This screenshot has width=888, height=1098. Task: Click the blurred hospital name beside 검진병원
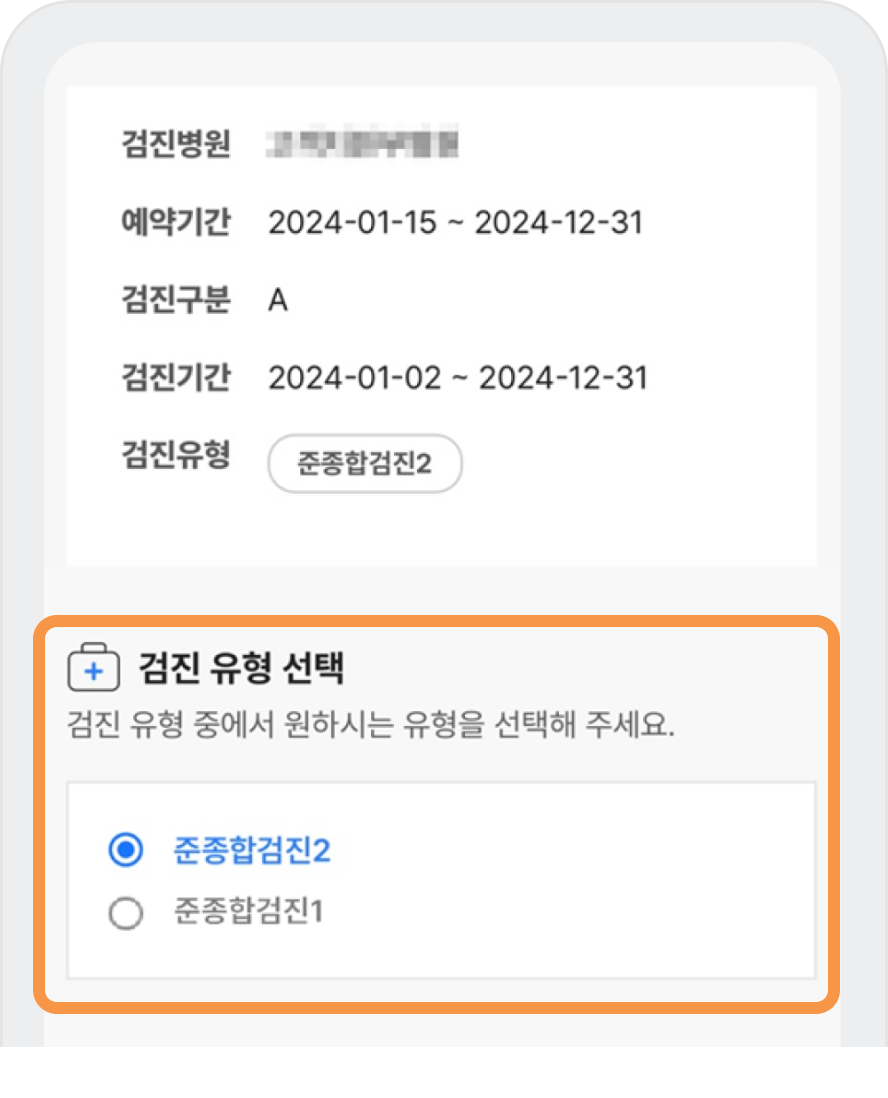point(362,144)
